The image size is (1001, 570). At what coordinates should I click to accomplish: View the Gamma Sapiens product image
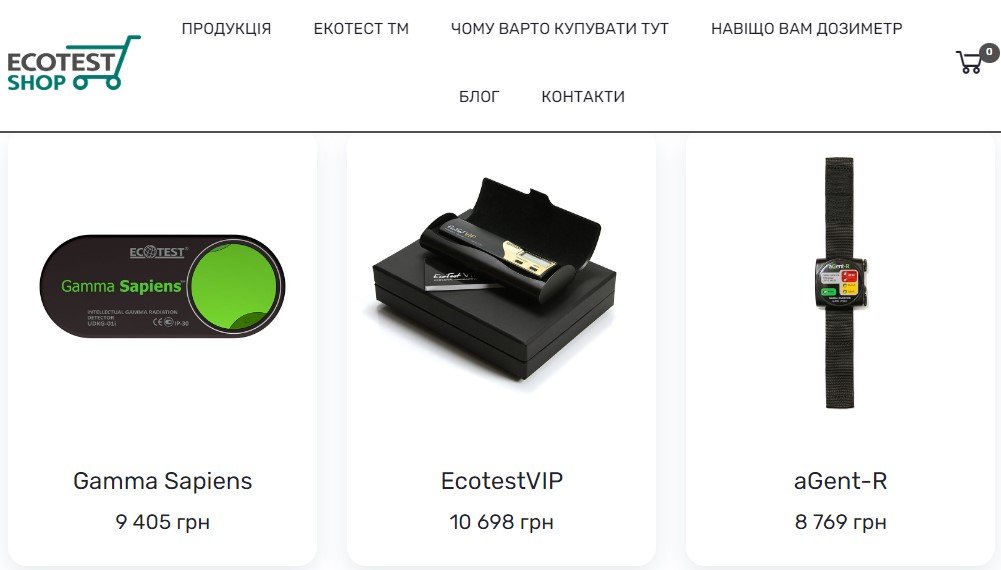point(163,286)
